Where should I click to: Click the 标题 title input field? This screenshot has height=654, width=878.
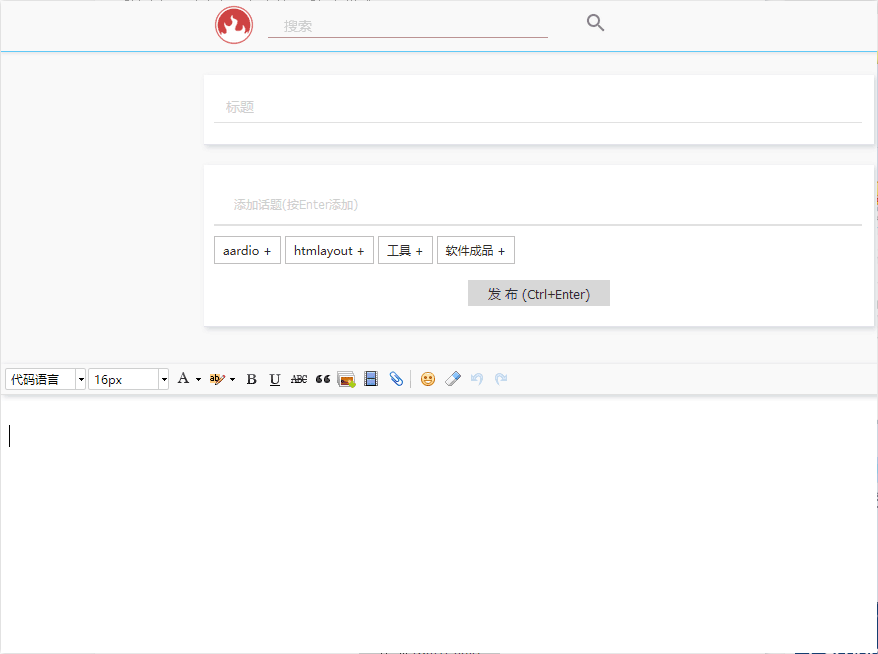coord(538,107)
